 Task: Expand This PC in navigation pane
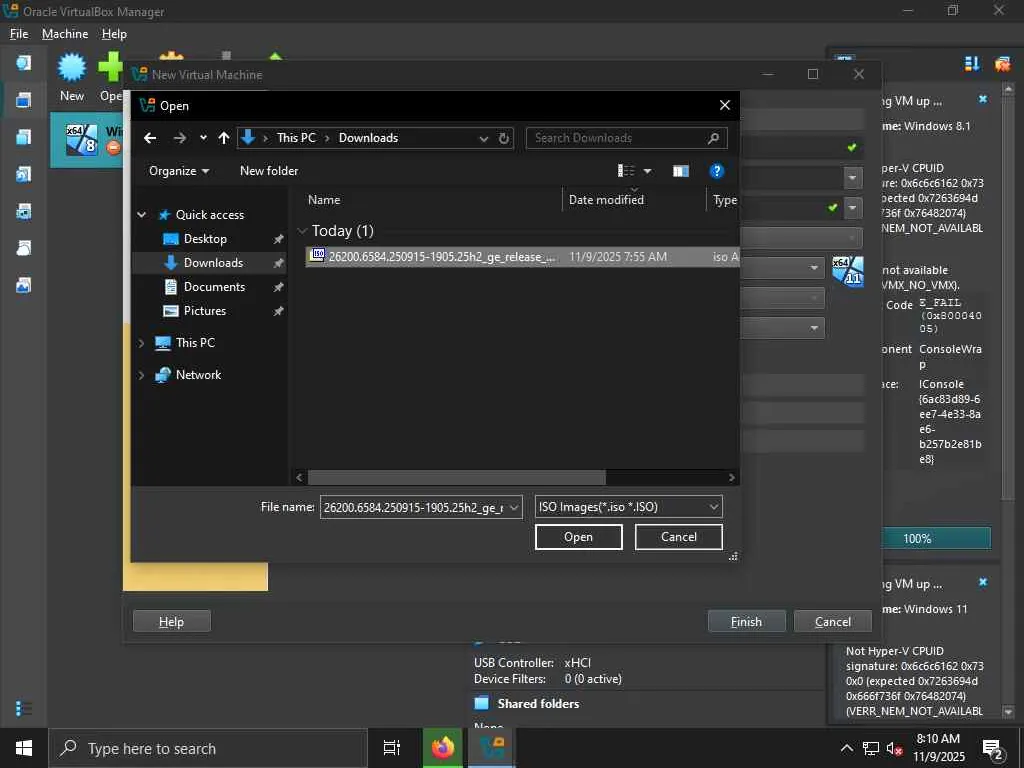(x=142, y=343)
